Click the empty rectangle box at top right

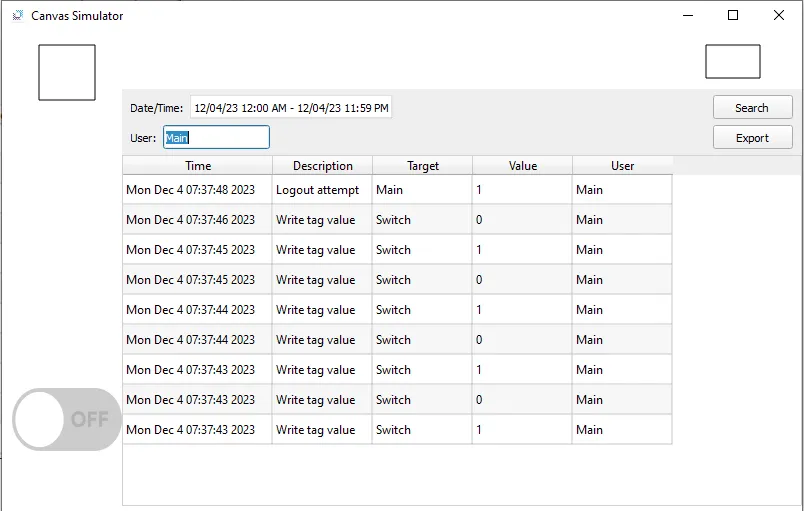[732, 61]
